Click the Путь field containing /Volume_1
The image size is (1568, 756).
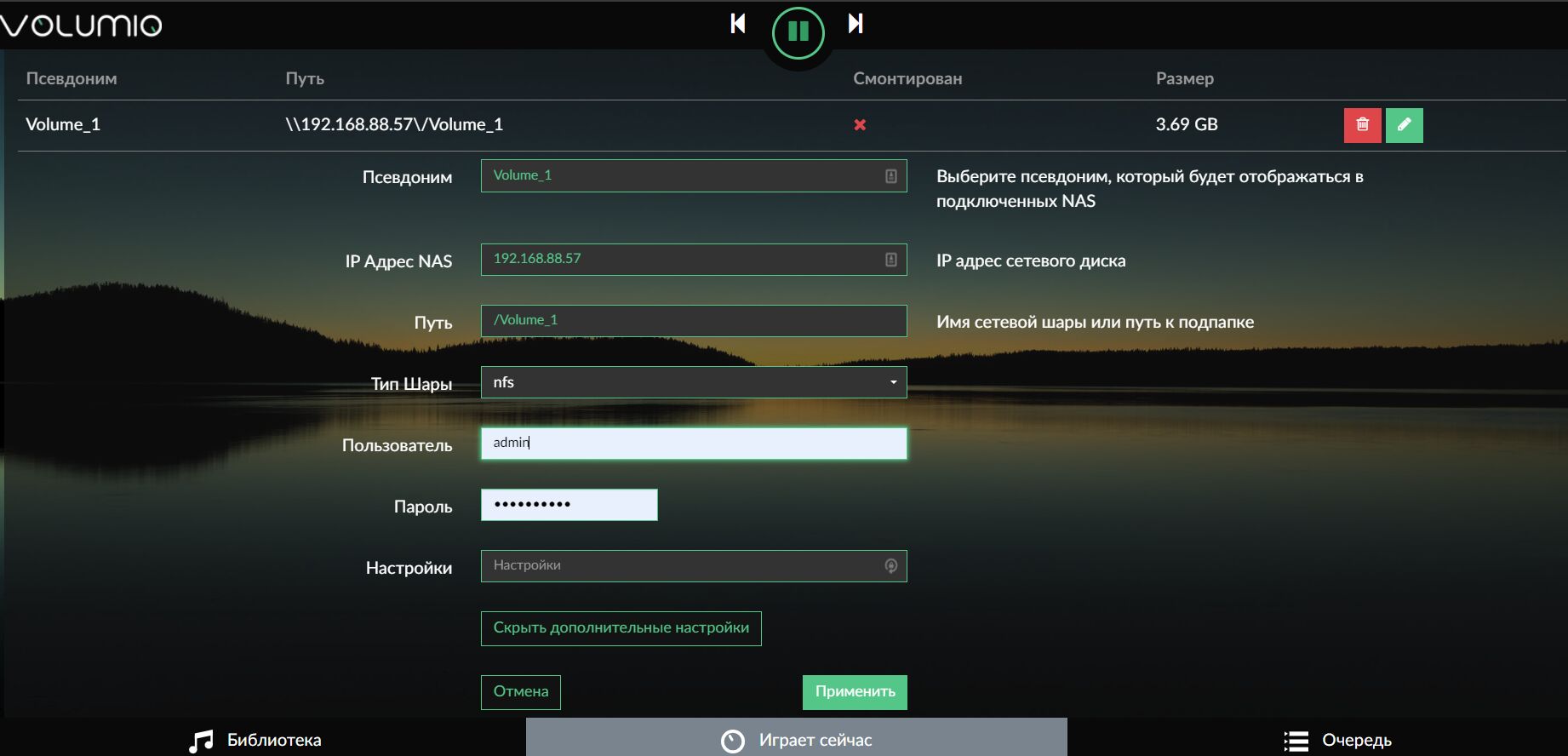tap(693, 321)
